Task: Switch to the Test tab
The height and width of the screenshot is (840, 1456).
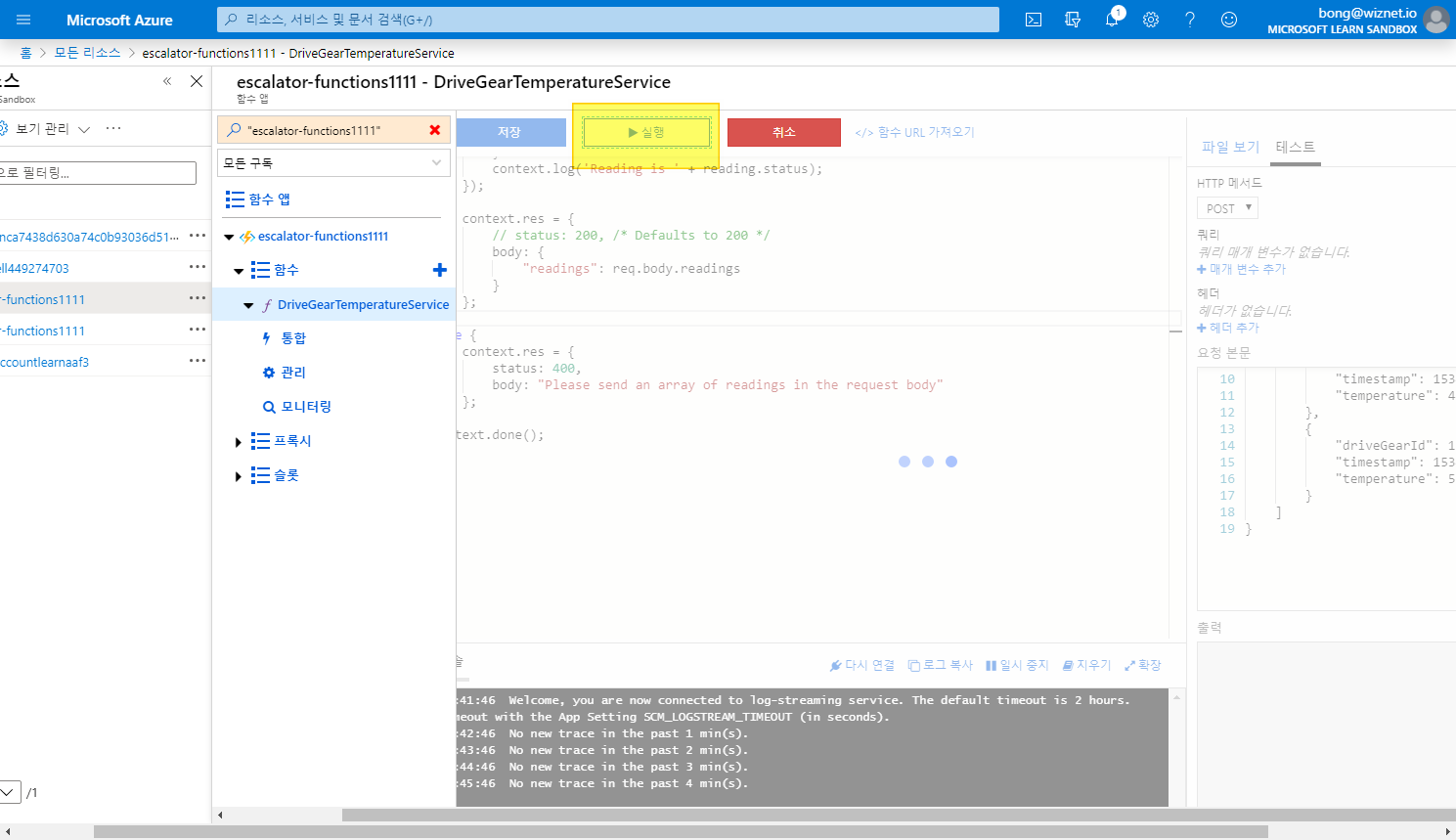Action: [1296, 147]
